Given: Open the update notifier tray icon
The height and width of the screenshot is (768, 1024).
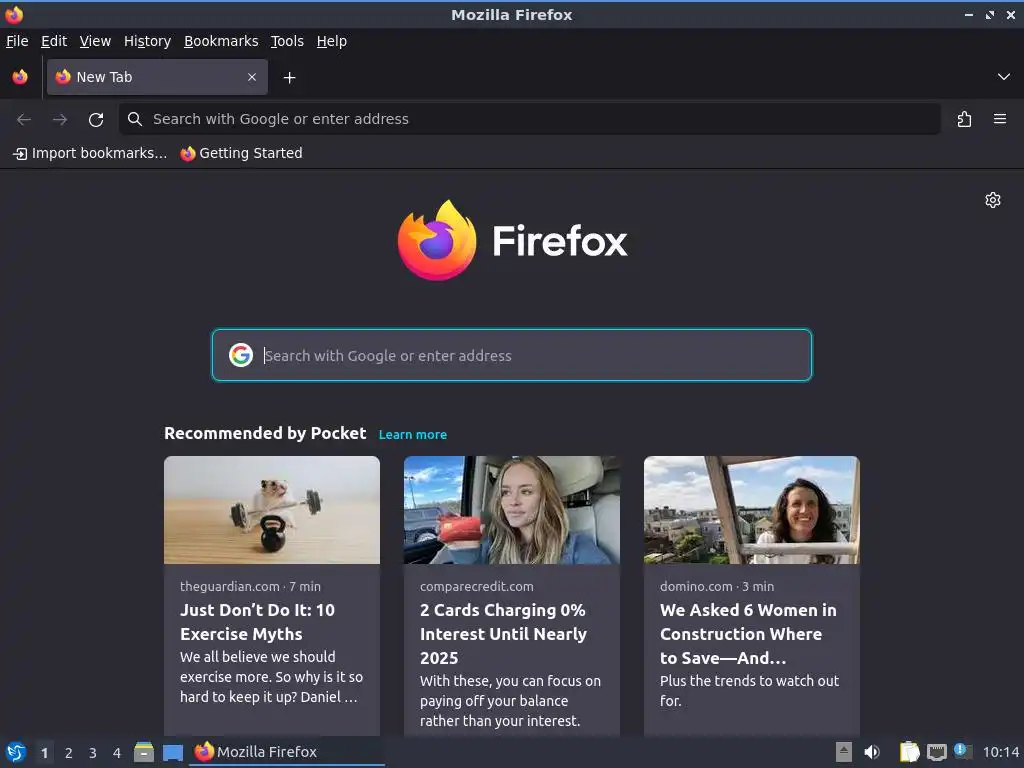Looking at the screenshot, I should point(963,751).
